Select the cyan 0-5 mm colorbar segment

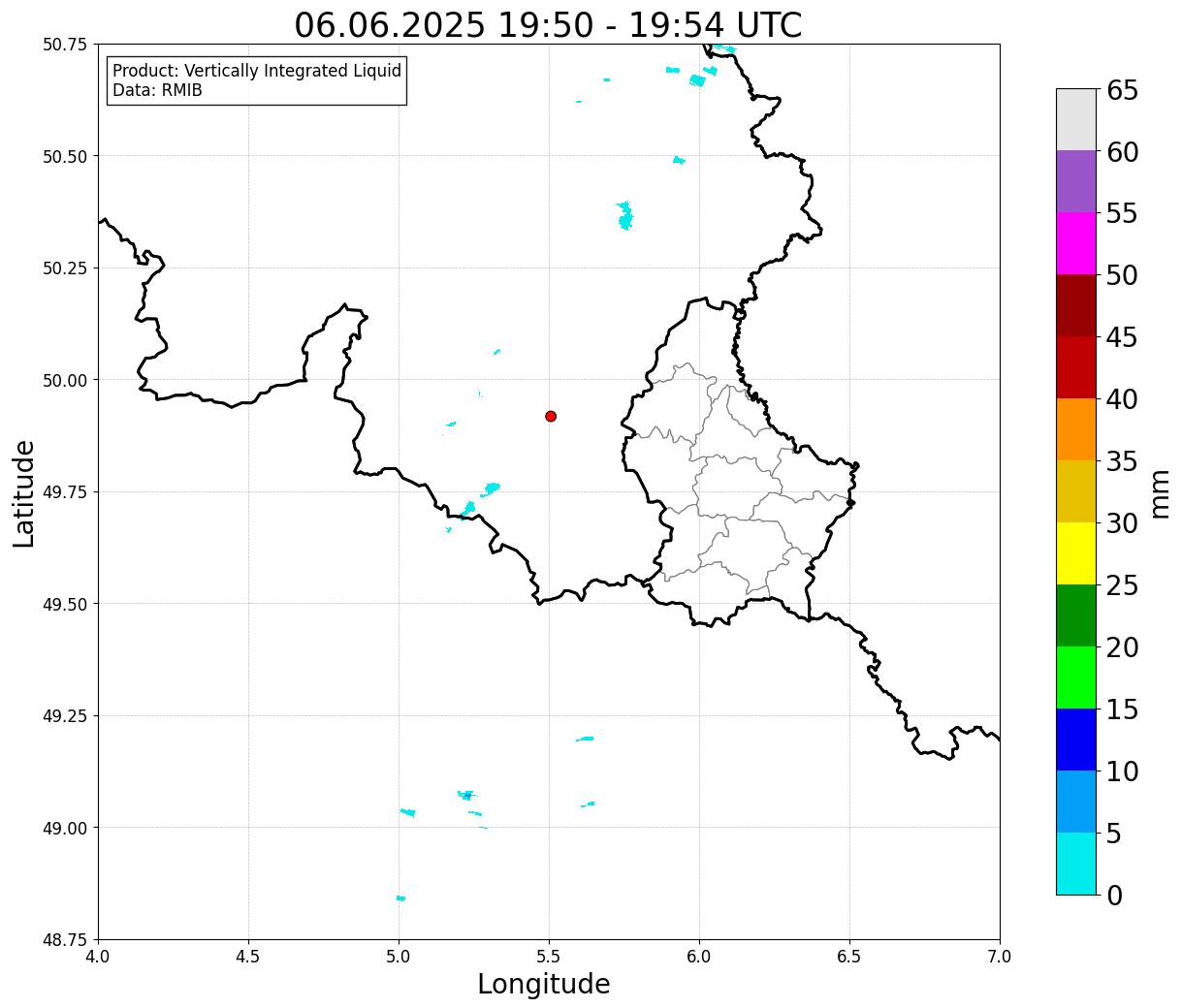click(x=1076, y=863)
